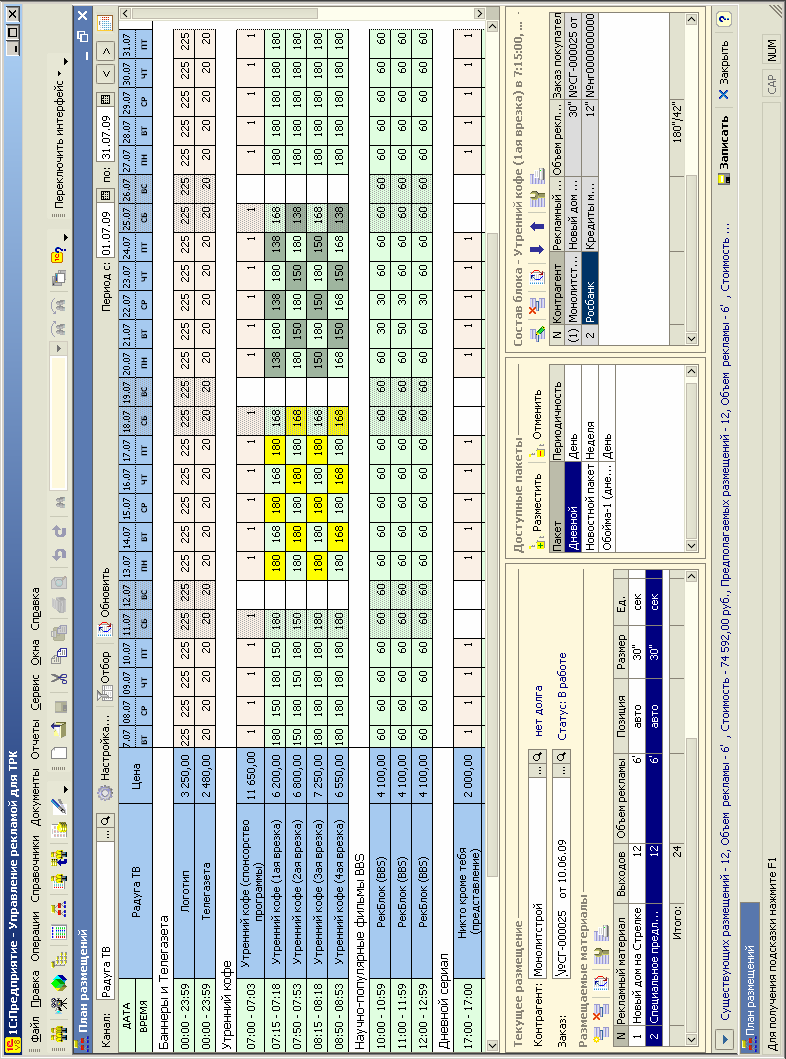786x1059 pixels.
Task: Open calendar picker for period start 01.07.09
Action: (105, 196)
